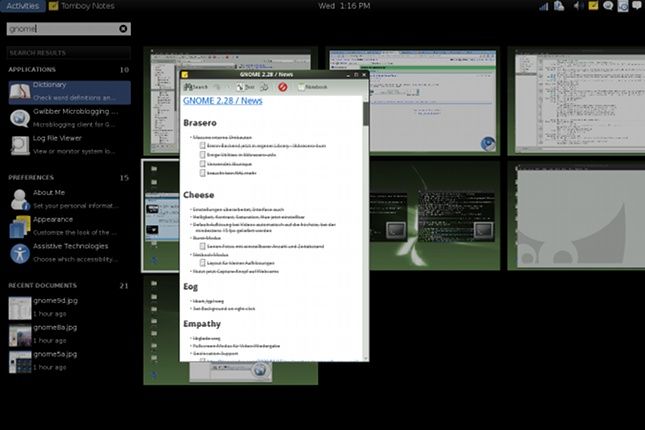This screenshot has height=430, width=645.
Task: Clear the search field with the X icon
Action: point(123,28)
